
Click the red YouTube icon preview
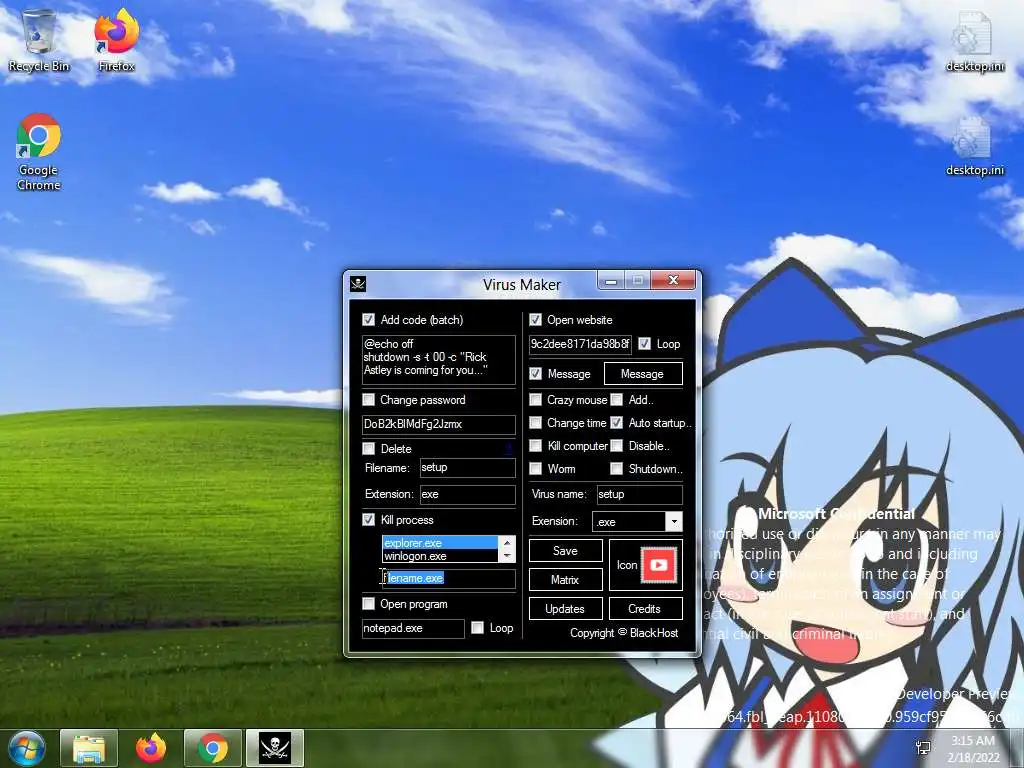click(659, 565)
